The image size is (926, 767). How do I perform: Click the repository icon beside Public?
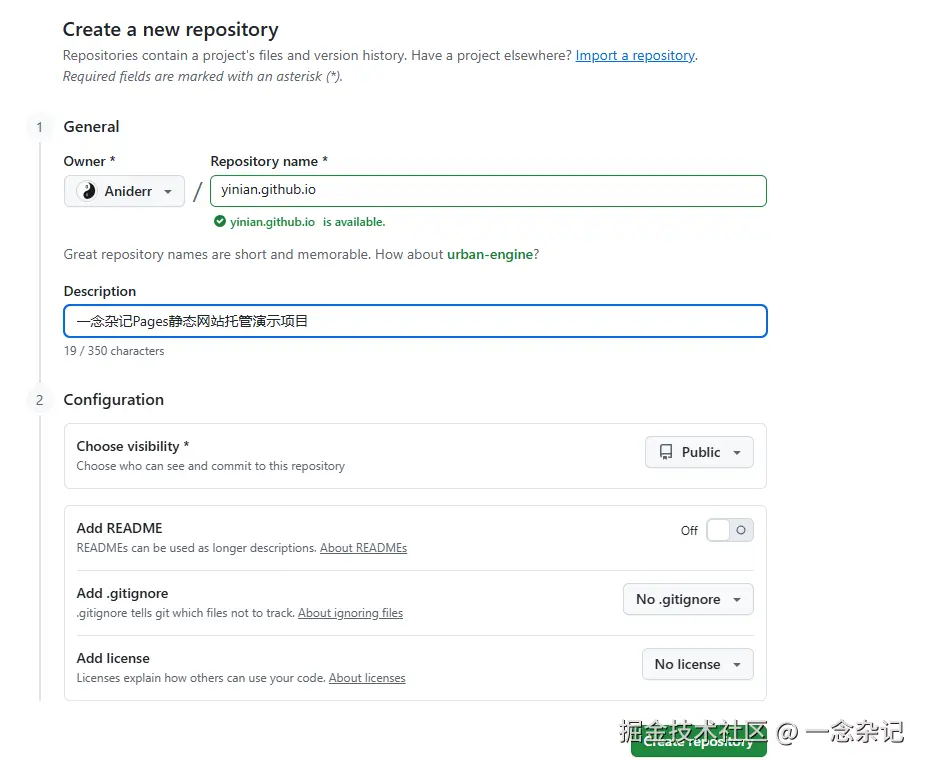pyautogui.click(x=666, y=453)
